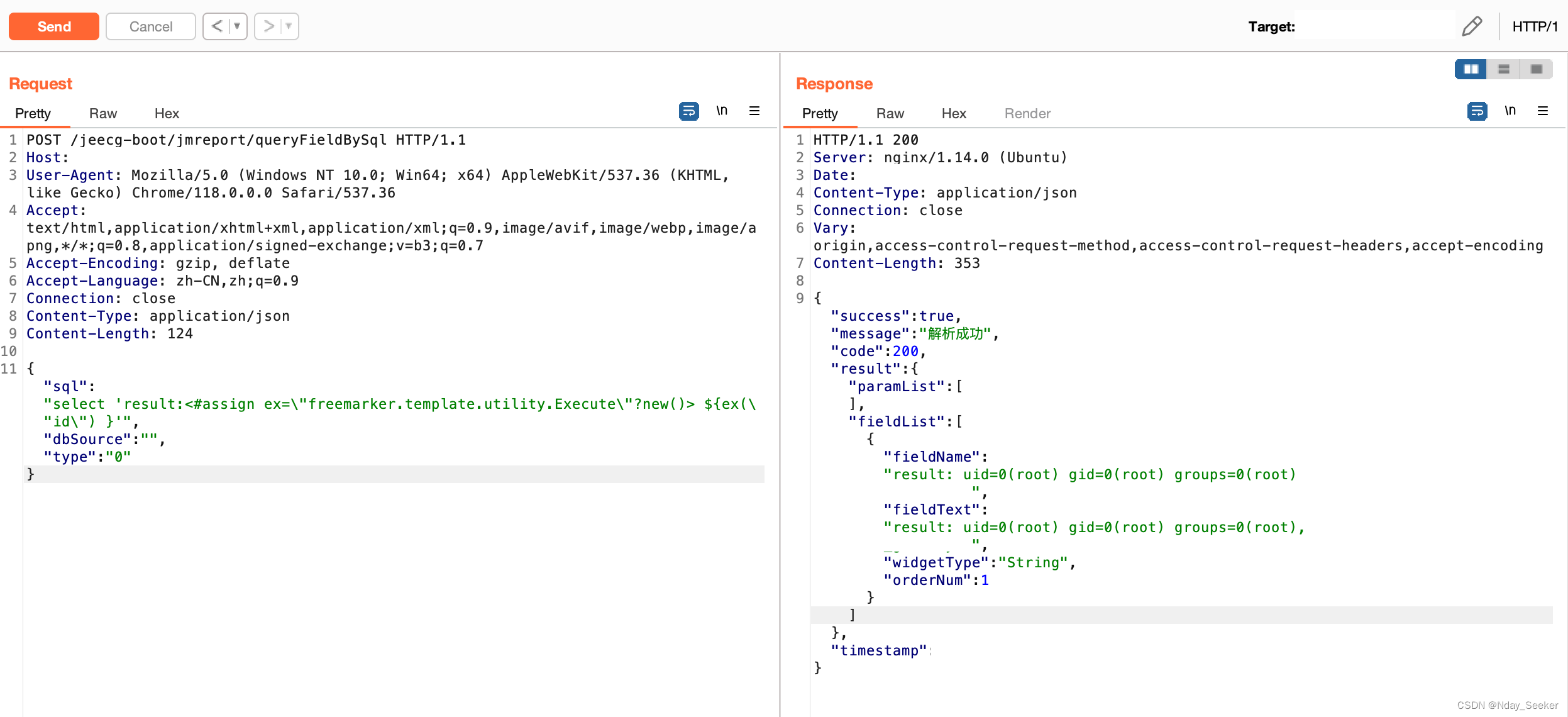The width and height of the screenshot is (1568, 717).
Task: Click the "fieldList" key in response
Action: [x=897, y=422]
